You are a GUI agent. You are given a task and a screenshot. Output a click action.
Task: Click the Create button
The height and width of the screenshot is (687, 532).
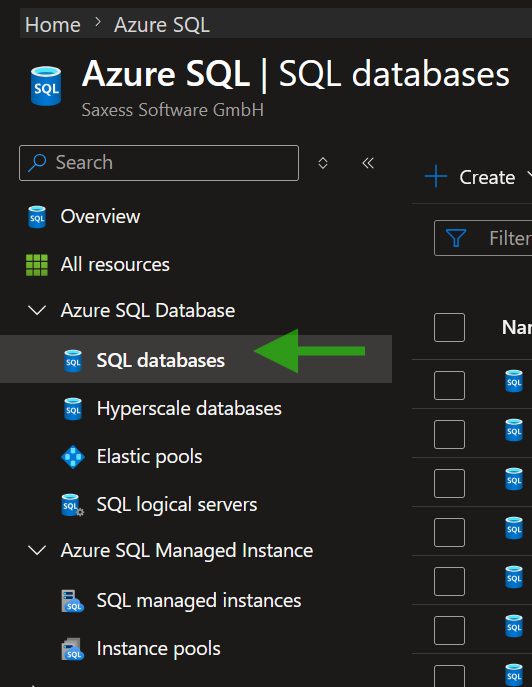coord(478,177)
